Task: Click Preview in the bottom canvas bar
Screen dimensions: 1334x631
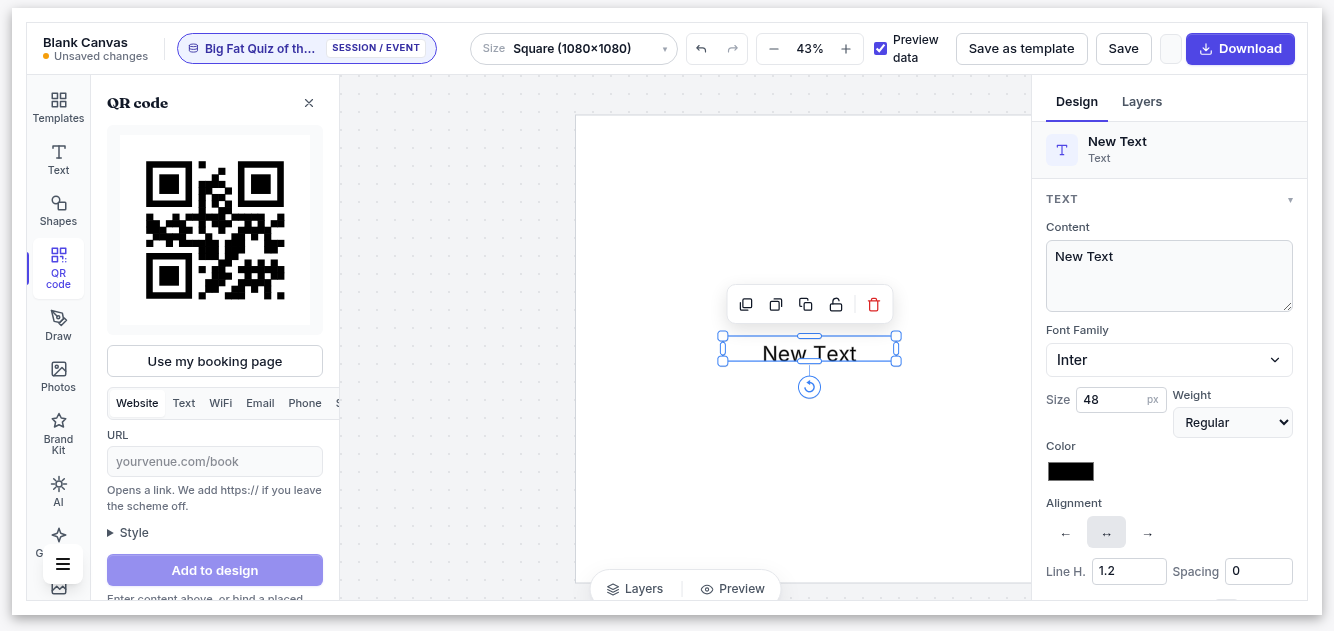Action: 733,589
